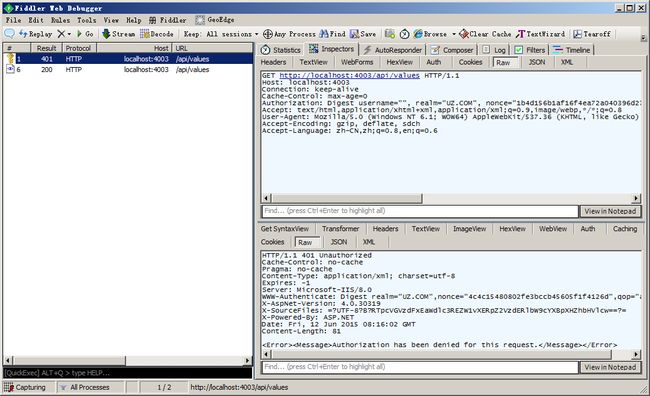
Task: Switch to the Timeline tab
Action: coord(572,50)
